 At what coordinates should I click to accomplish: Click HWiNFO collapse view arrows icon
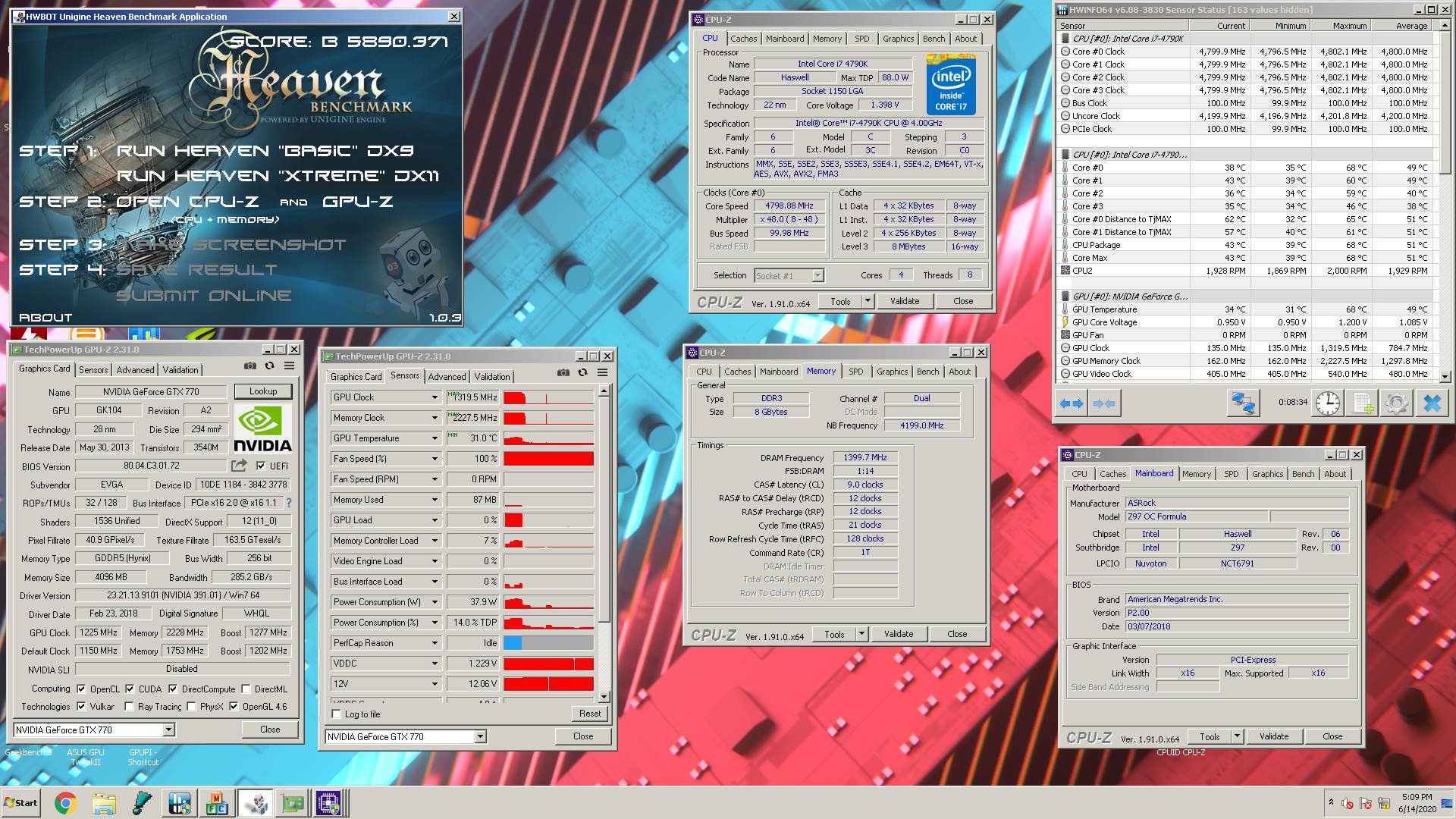pos(1104,403)
